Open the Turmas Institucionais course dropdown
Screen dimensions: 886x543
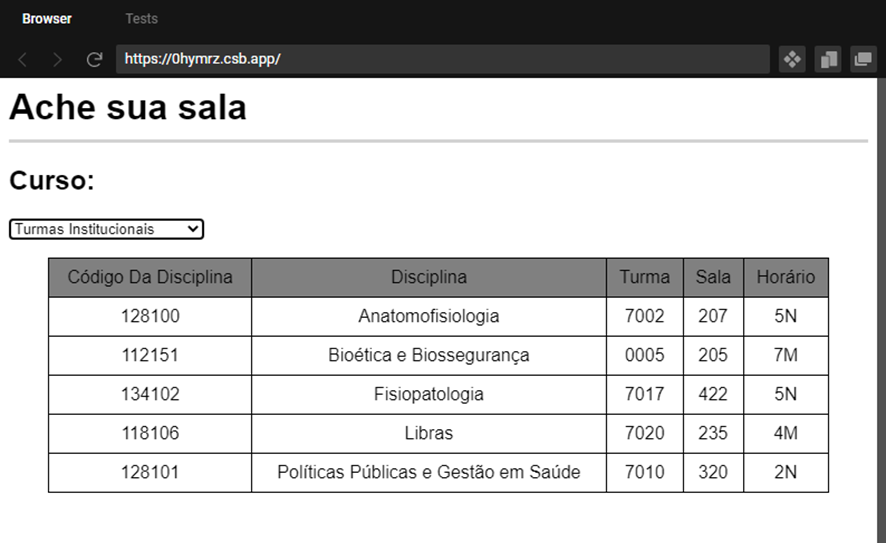pos(106,229)
